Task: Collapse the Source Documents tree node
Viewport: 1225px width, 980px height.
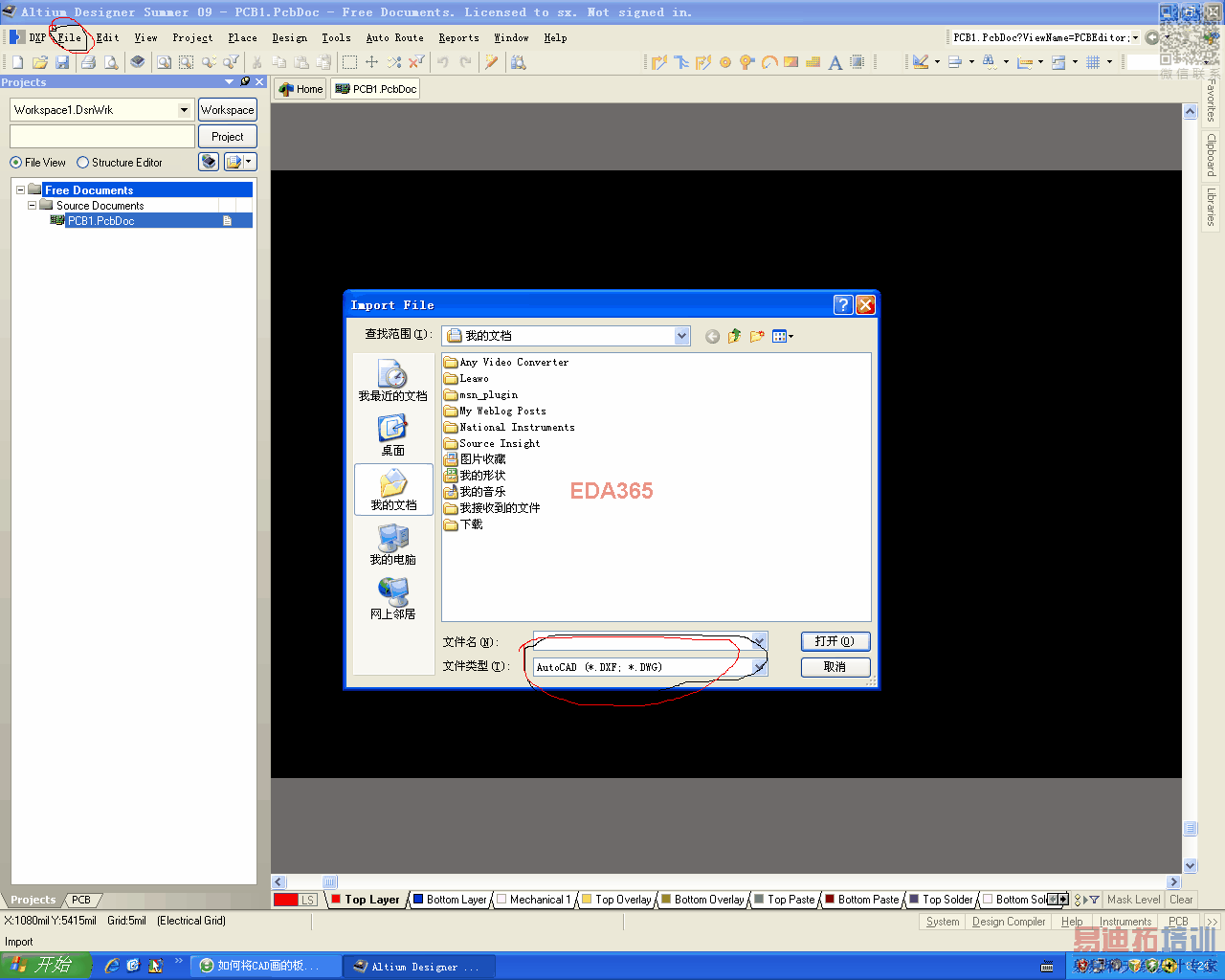Action: [32, 206]
